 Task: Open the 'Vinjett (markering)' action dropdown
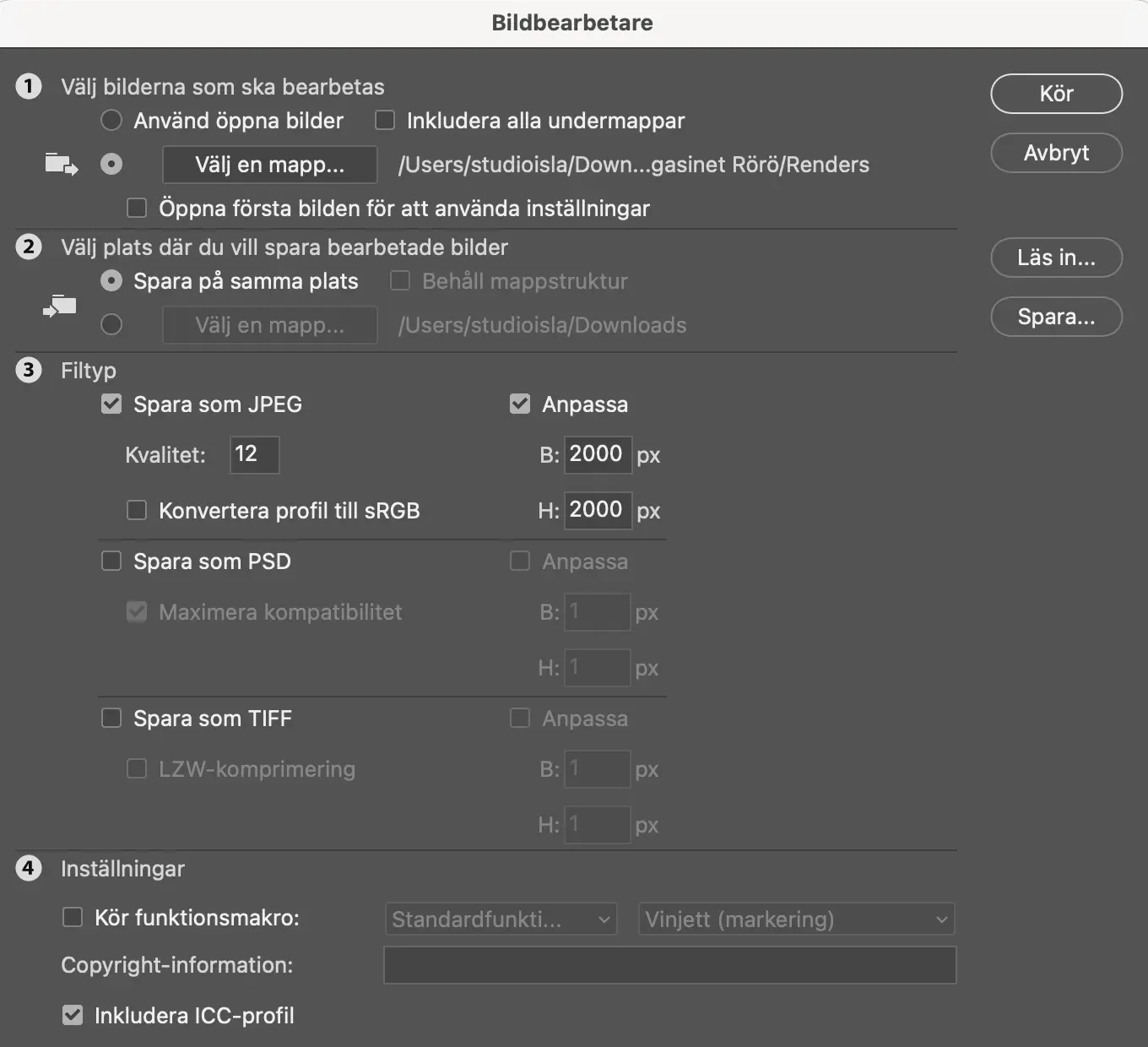click(x=796, y=920)
